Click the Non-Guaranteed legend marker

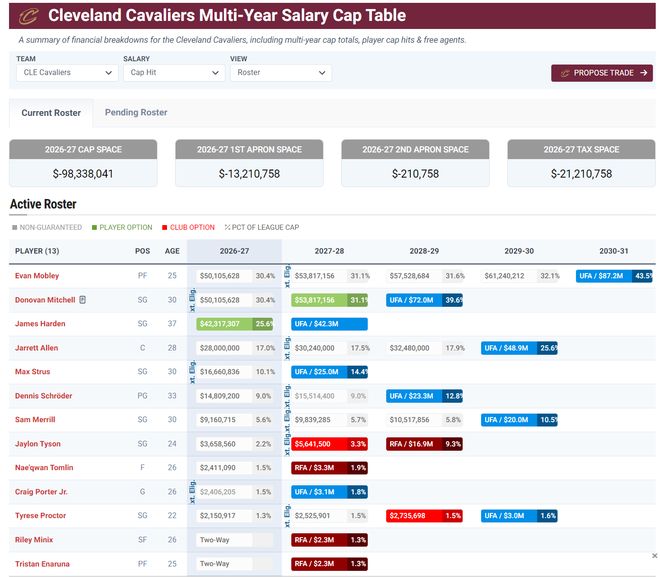15,227
